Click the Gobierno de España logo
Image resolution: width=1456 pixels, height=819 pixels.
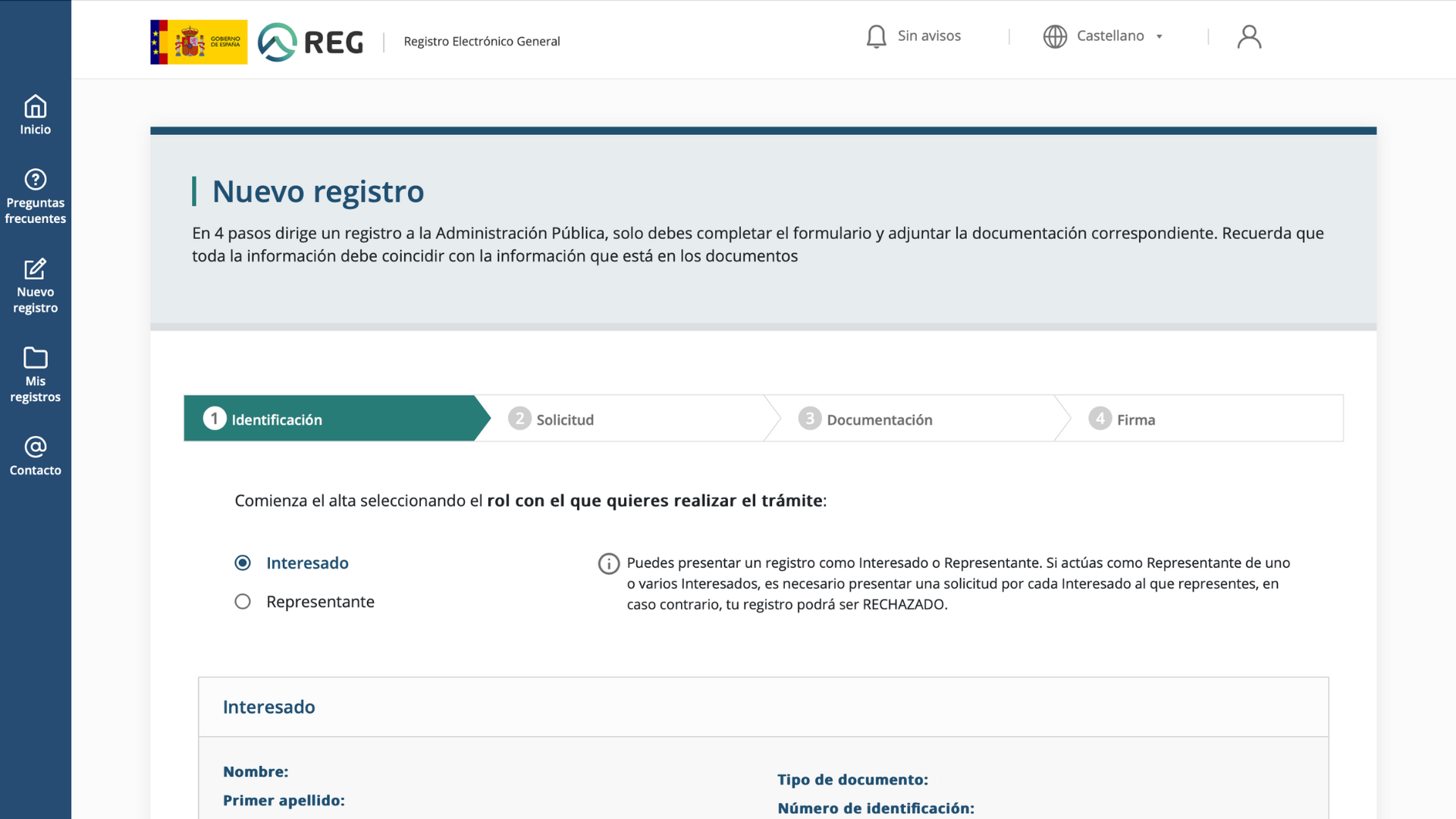point(199,42)
